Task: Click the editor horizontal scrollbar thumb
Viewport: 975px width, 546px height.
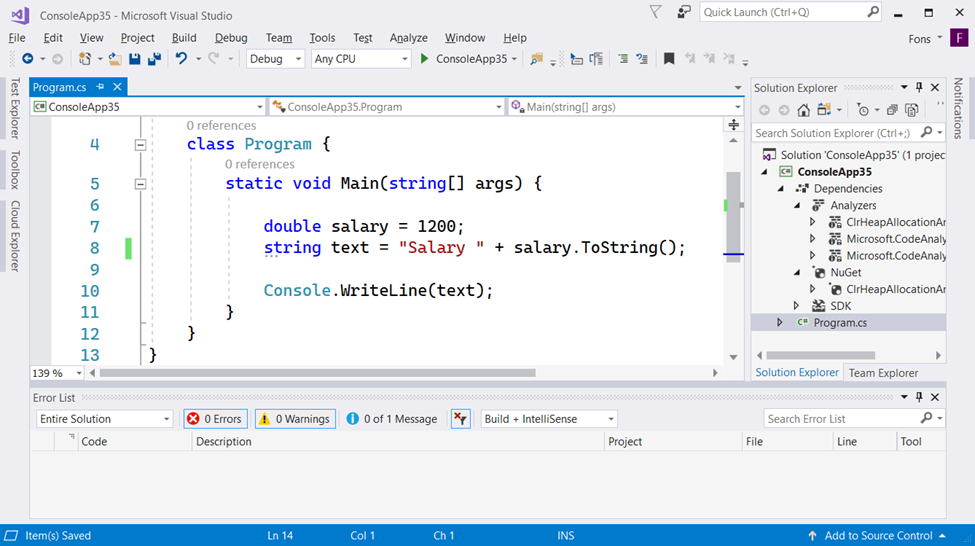Action: click(x=317, y=373)
